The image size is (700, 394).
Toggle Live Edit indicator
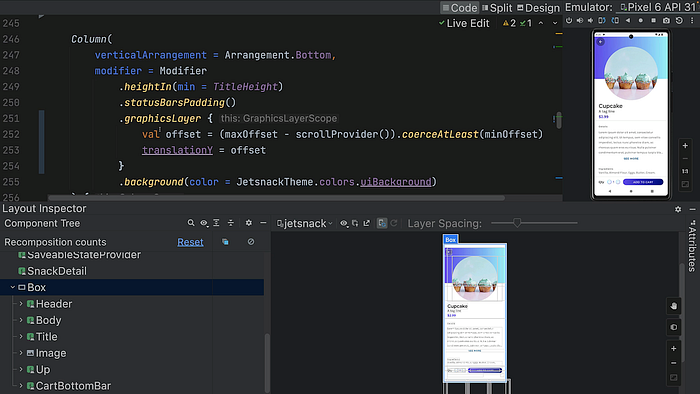(464, 23)
